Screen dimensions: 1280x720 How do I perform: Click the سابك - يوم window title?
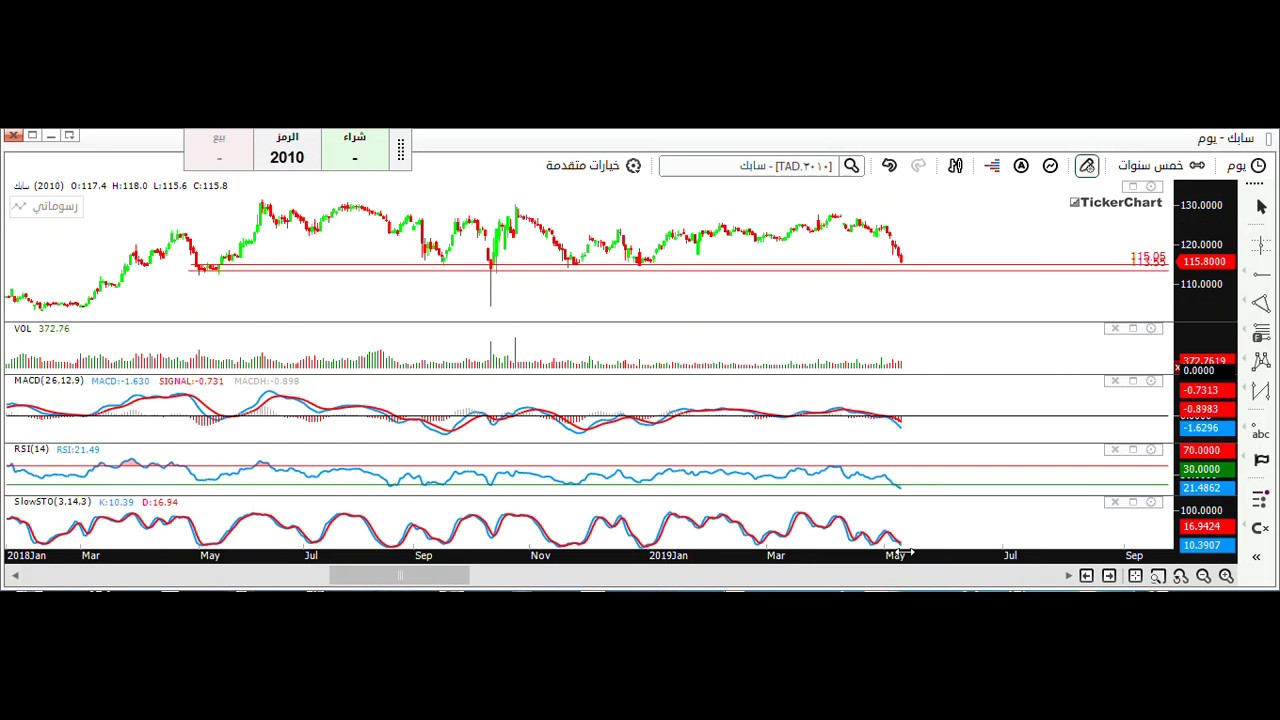tap(1225, 138)
